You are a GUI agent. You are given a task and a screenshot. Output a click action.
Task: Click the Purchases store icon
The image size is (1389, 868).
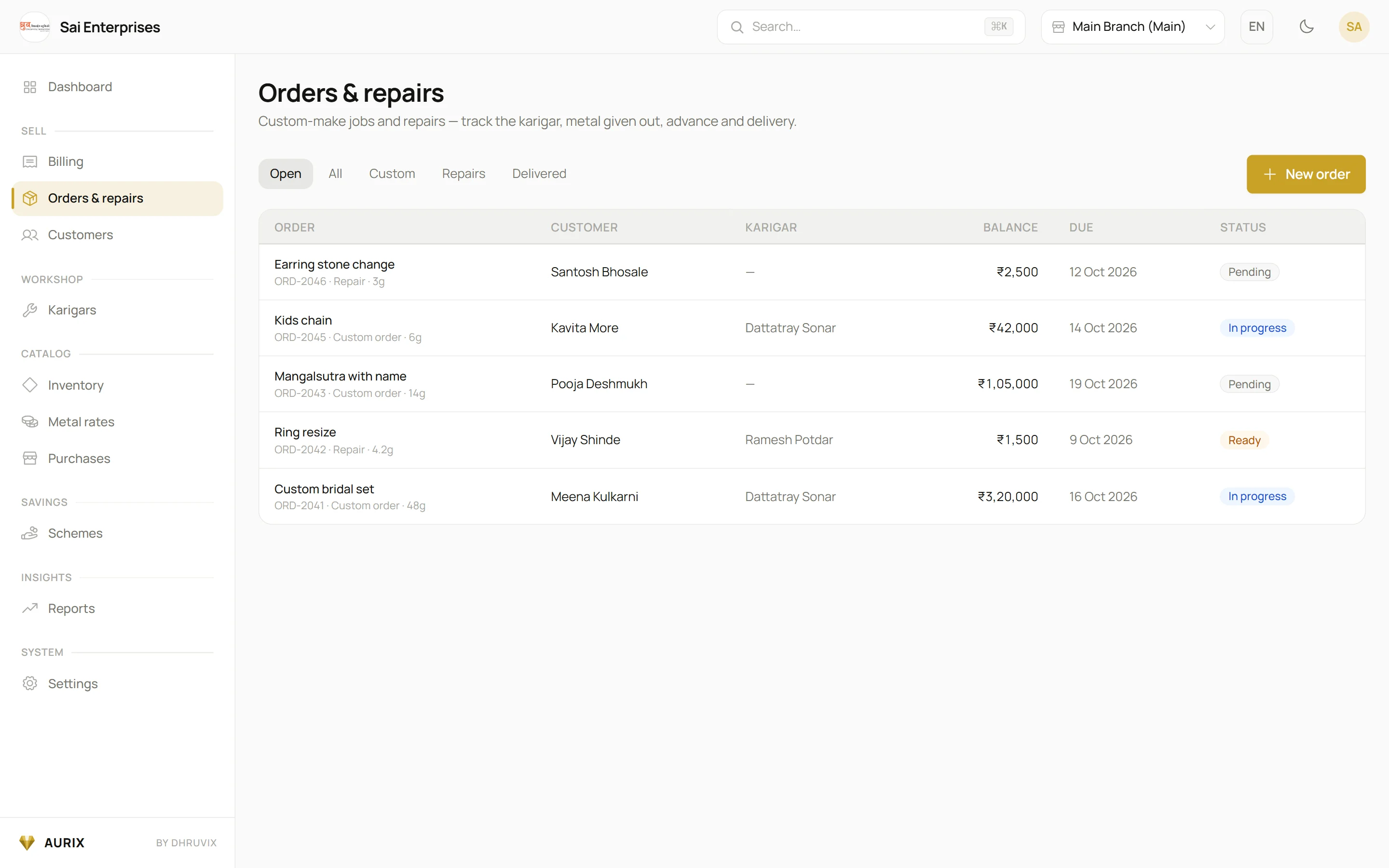(x=30, y=458)
